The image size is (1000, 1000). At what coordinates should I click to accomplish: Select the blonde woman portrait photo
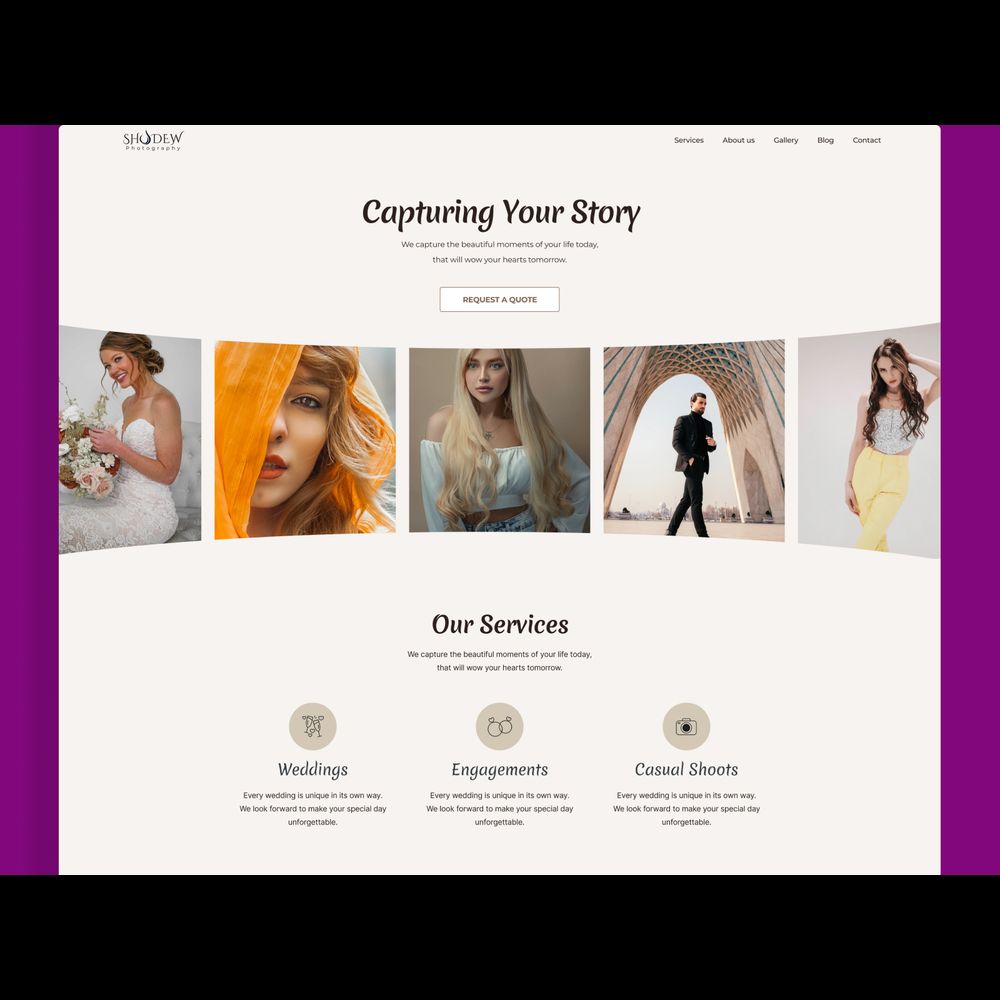pos(499,440)
